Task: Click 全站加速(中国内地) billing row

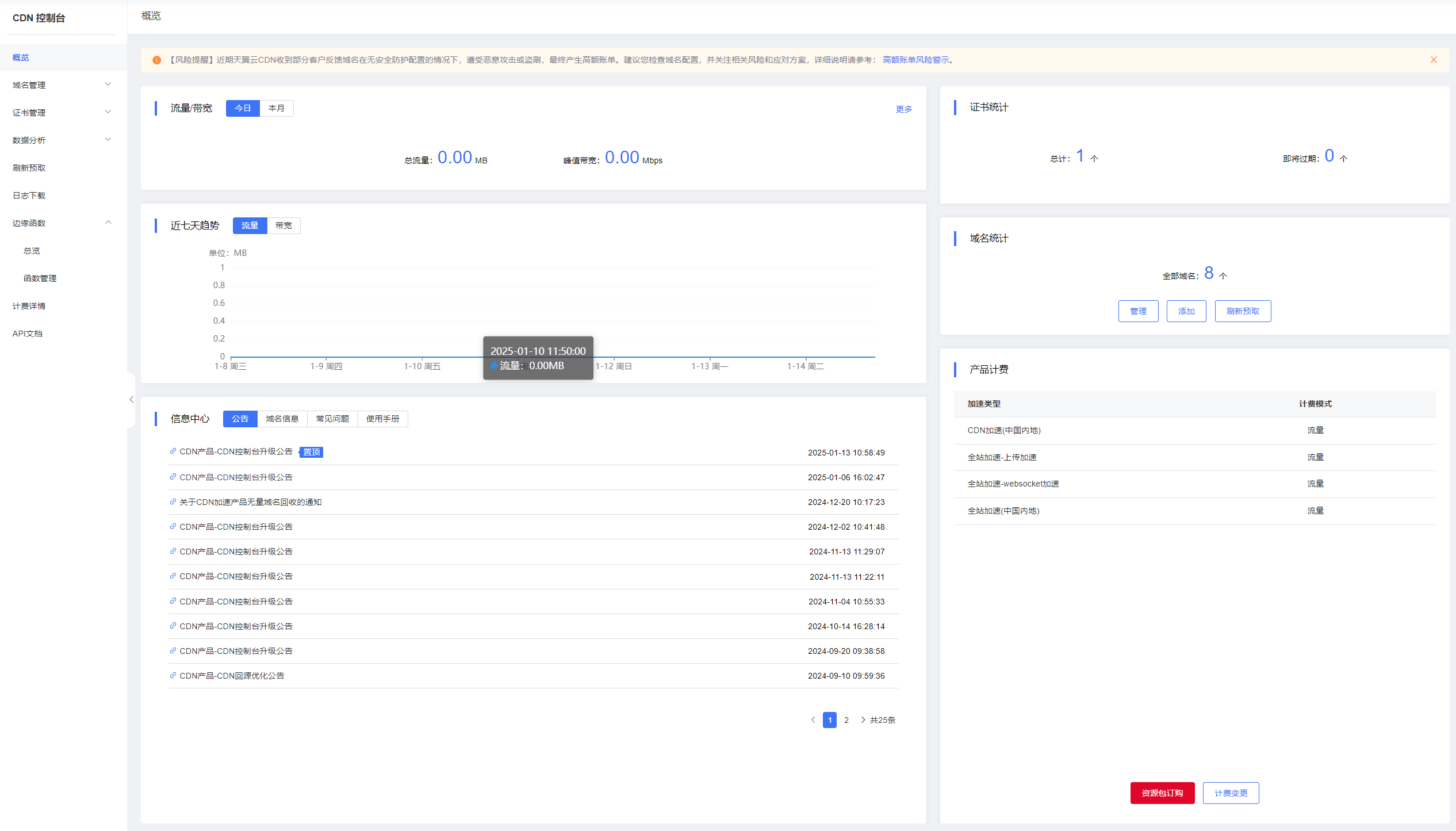Action: click(1194, 511)
